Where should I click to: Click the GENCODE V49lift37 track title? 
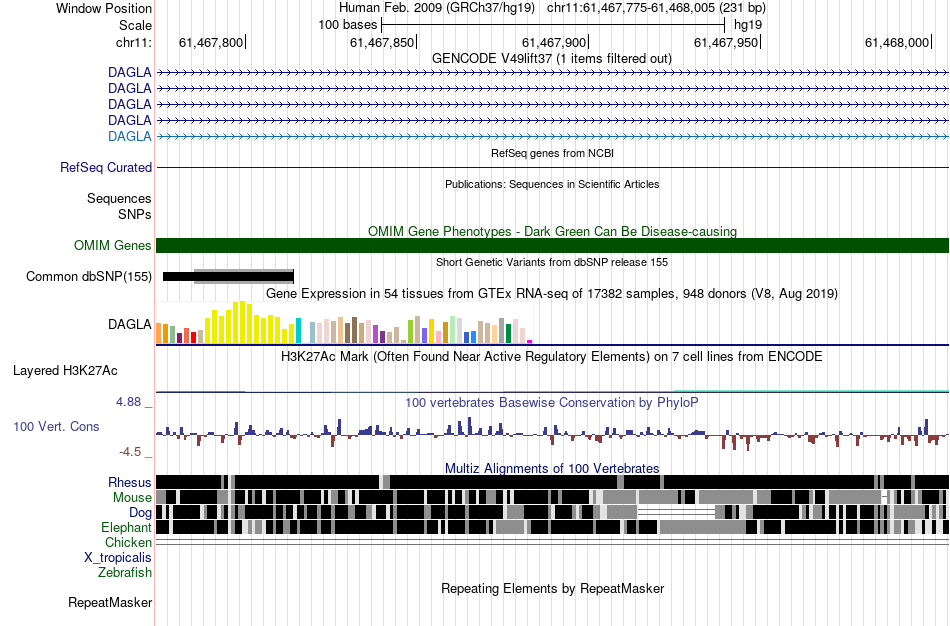pos(552,59)
